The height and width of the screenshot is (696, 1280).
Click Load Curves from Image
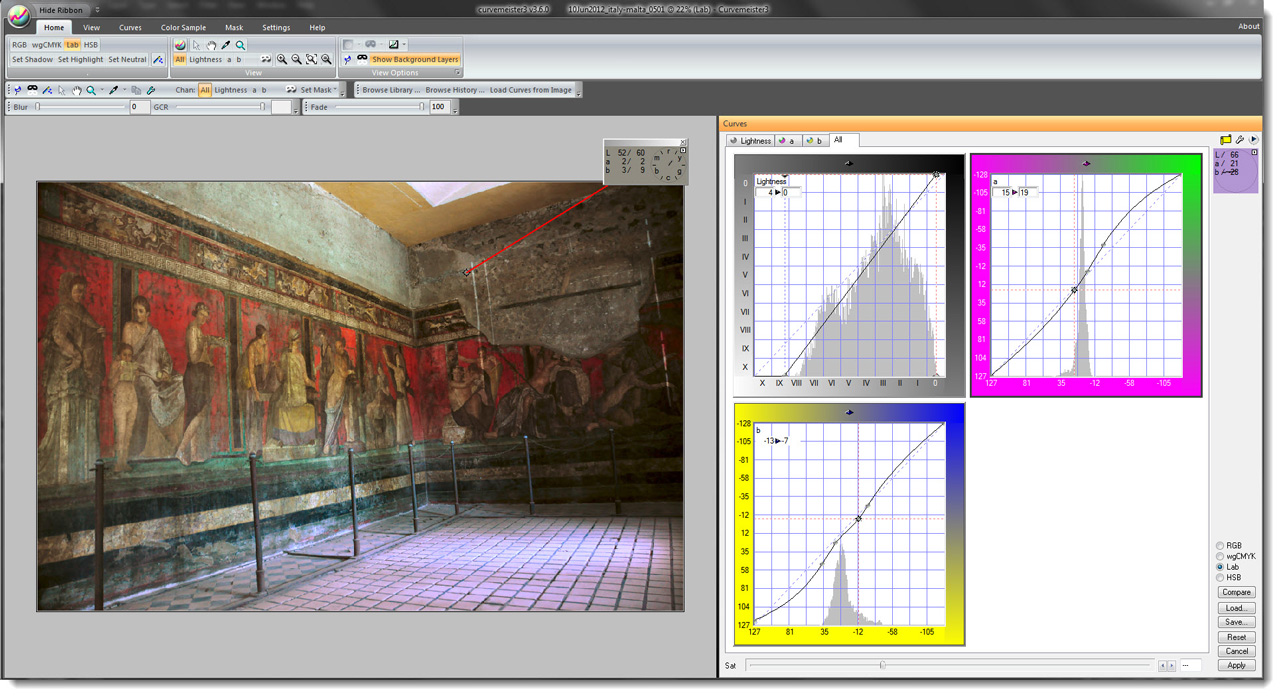(x=531, y=90)
